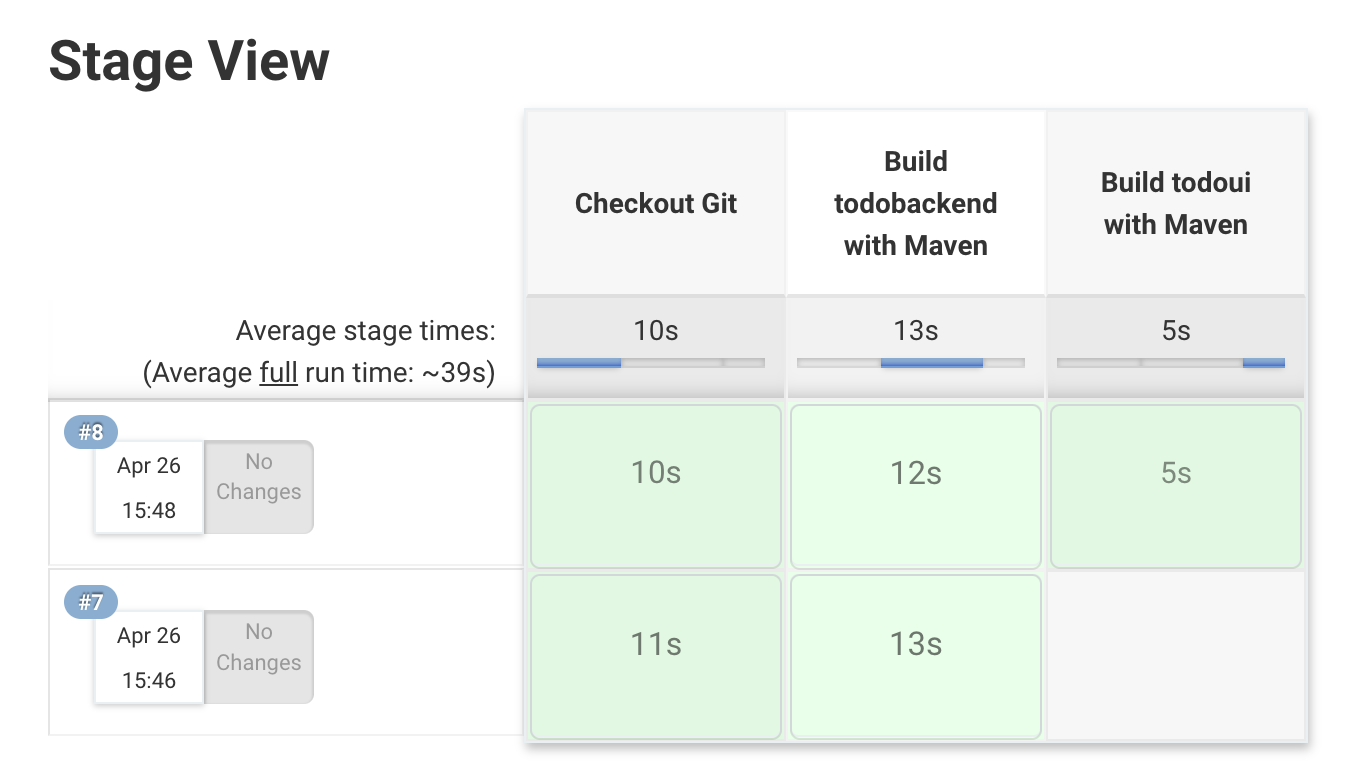Click the underlined "full" run time text
This screenshot has width=1348, height=780.
click(278, 374)
